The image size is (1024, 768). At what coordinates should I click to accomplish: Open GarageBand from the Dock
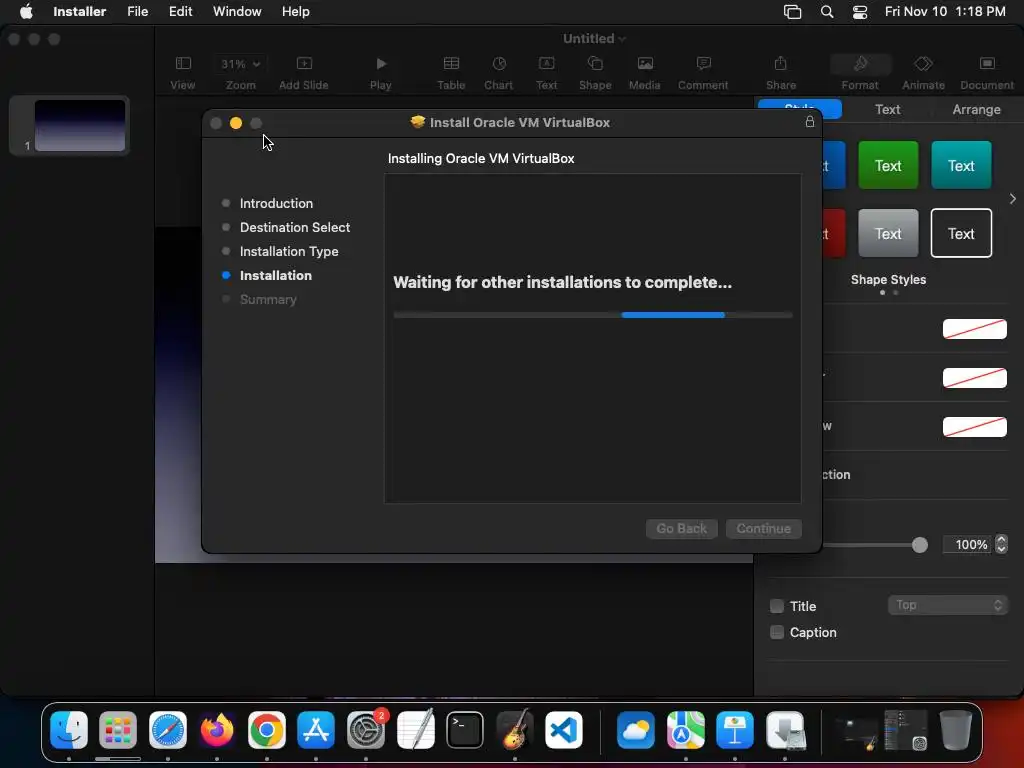point(515,730)
